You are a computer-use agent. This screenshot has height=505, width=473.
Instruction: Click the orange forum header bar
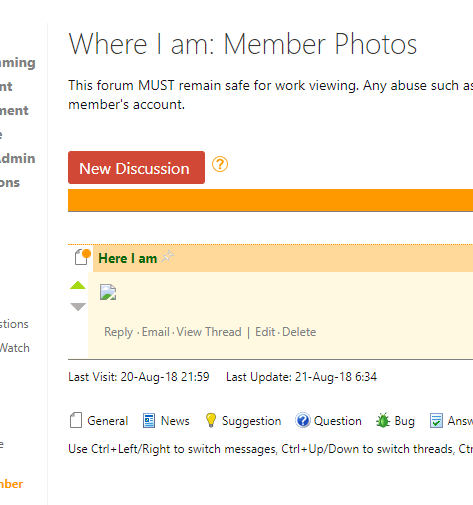pos(270,200)
